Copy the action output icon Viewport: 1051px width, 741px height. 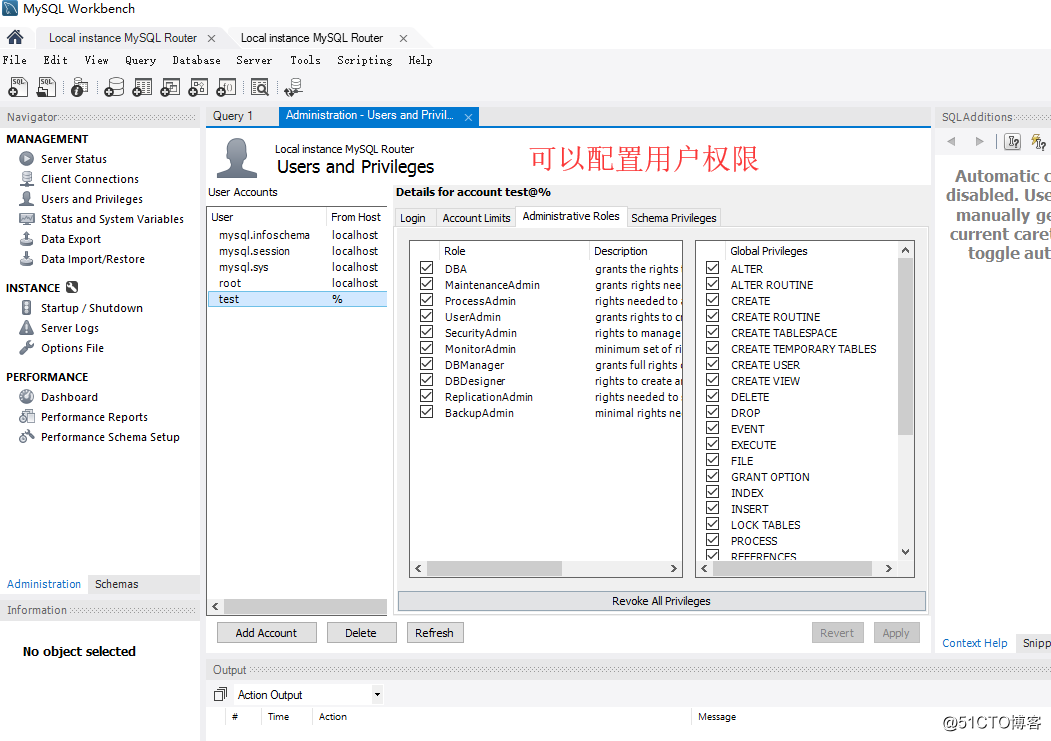220,694
